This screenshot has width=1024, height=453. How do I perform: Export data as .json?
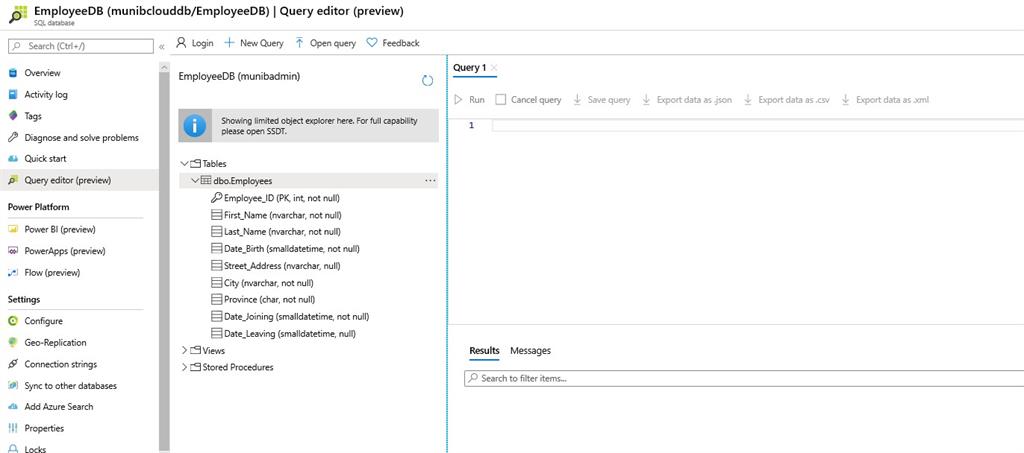click(686, 100)
